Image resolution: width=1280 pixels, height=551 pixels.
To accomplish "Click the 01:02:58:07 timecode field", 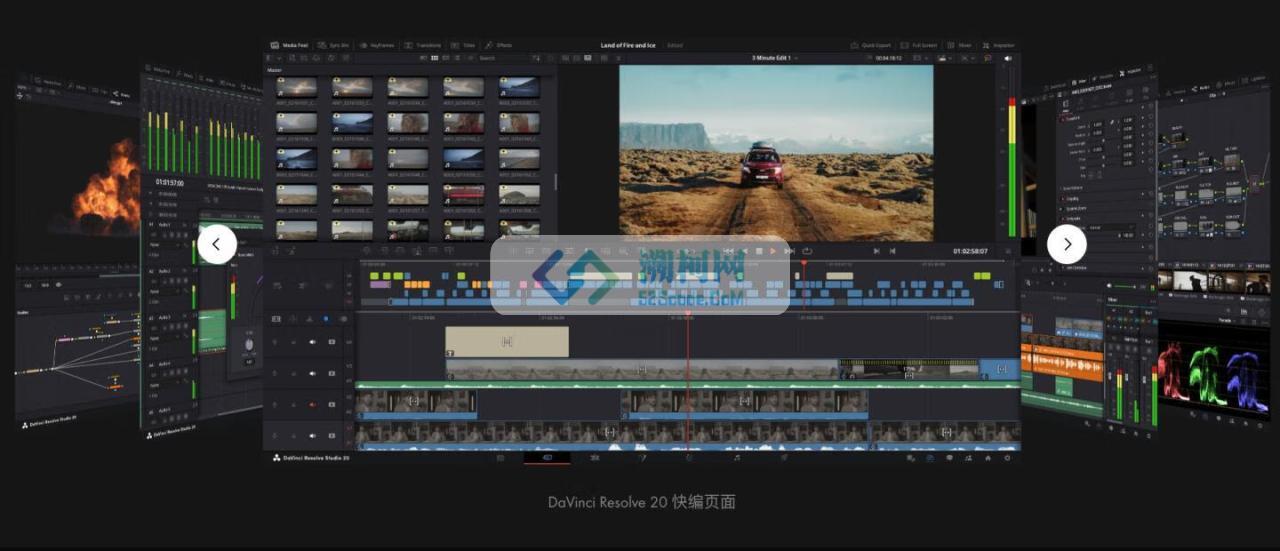I will [969, 251].
